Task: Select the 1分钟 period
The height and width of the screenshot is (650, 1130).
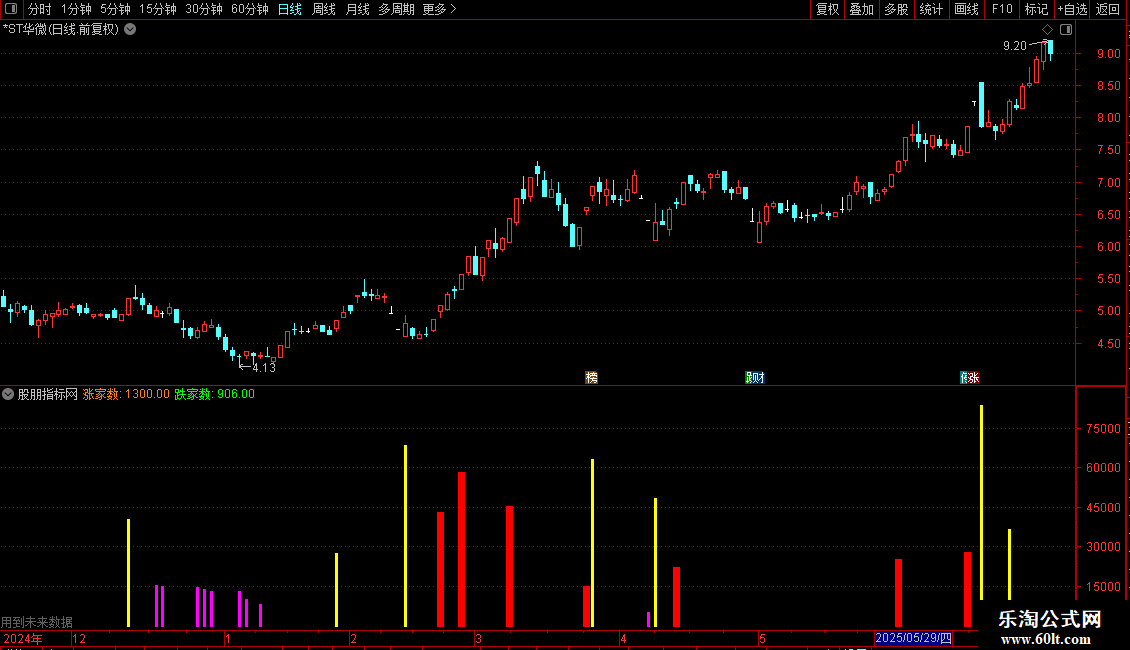Action: (76, 9)
